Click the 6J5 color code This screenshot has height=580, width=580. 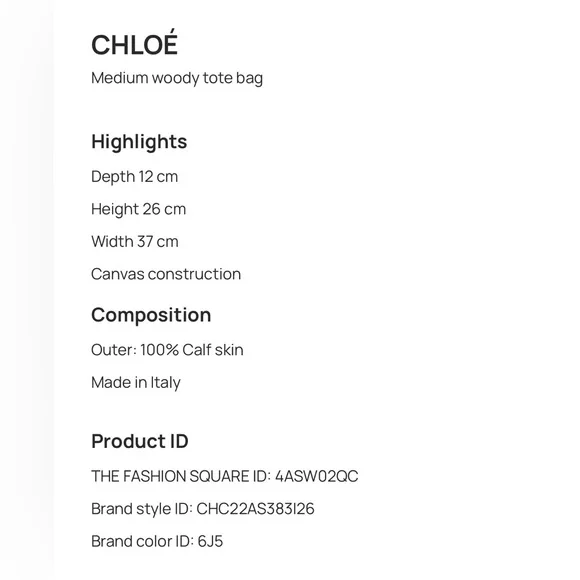pos(210,541)
